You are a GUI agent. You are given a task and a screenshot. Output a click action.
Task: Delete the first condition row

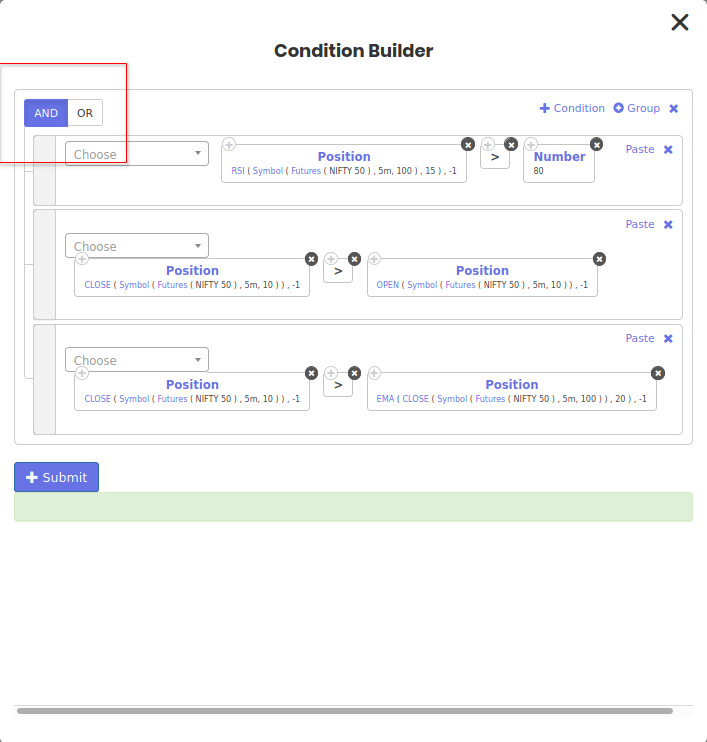point(668,149)
